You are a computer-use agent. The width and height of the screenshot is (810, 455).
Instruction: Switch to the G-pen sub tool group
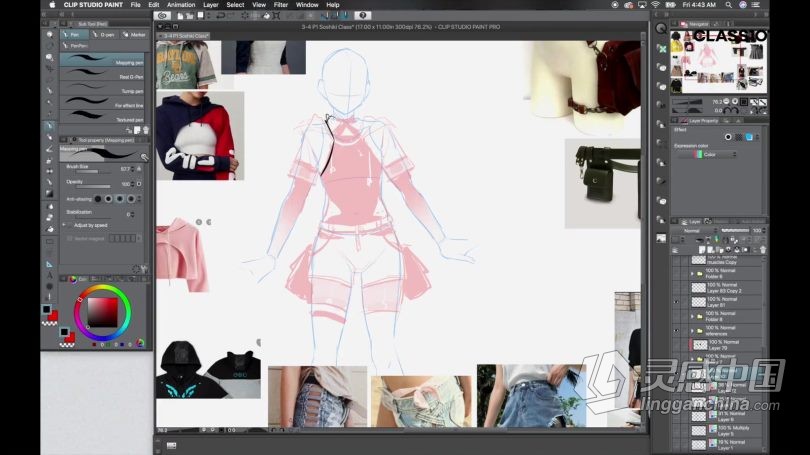point(104,35)
